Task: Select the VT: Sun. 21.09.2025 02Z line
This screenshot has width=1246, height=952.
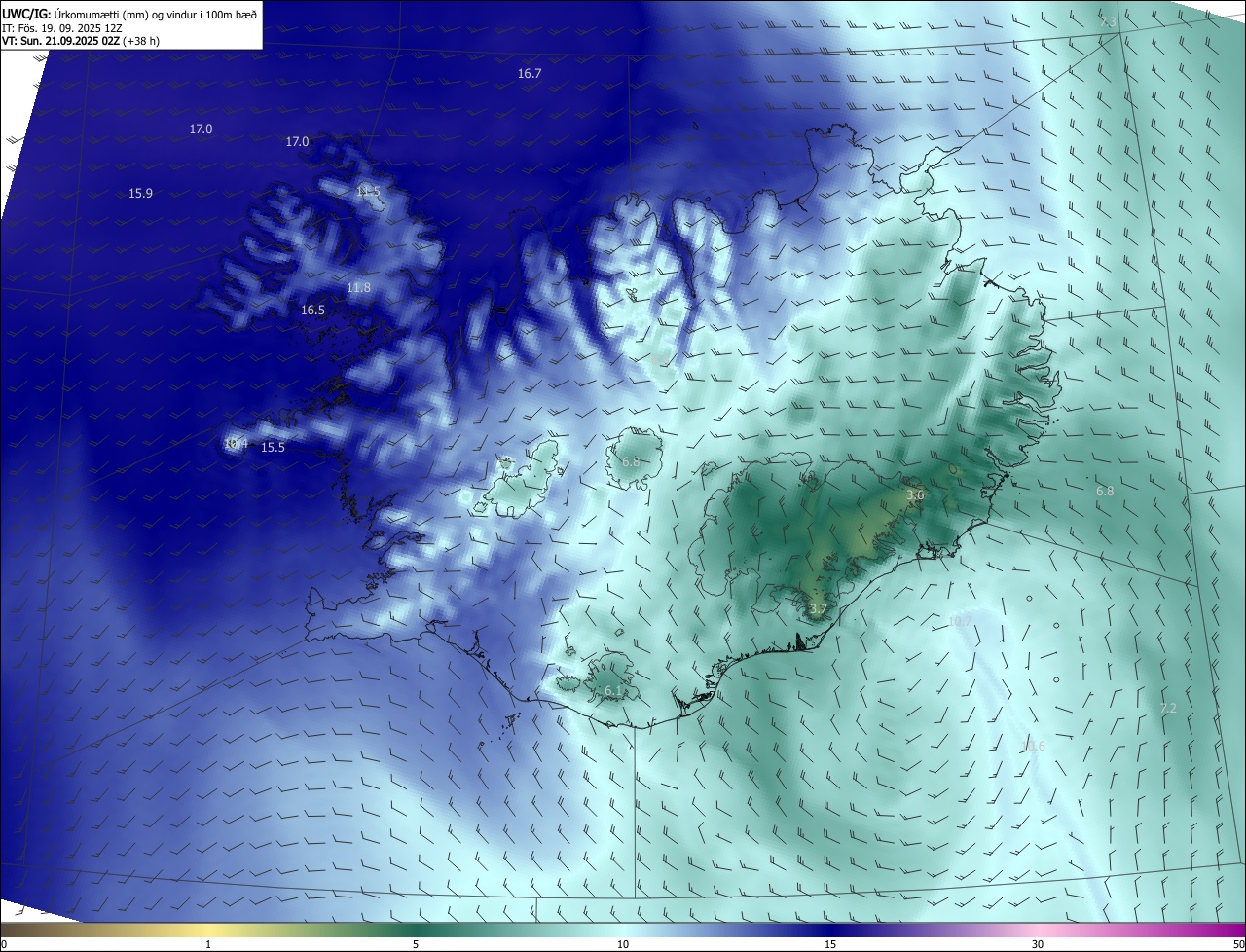Action: tap(81, 41)
